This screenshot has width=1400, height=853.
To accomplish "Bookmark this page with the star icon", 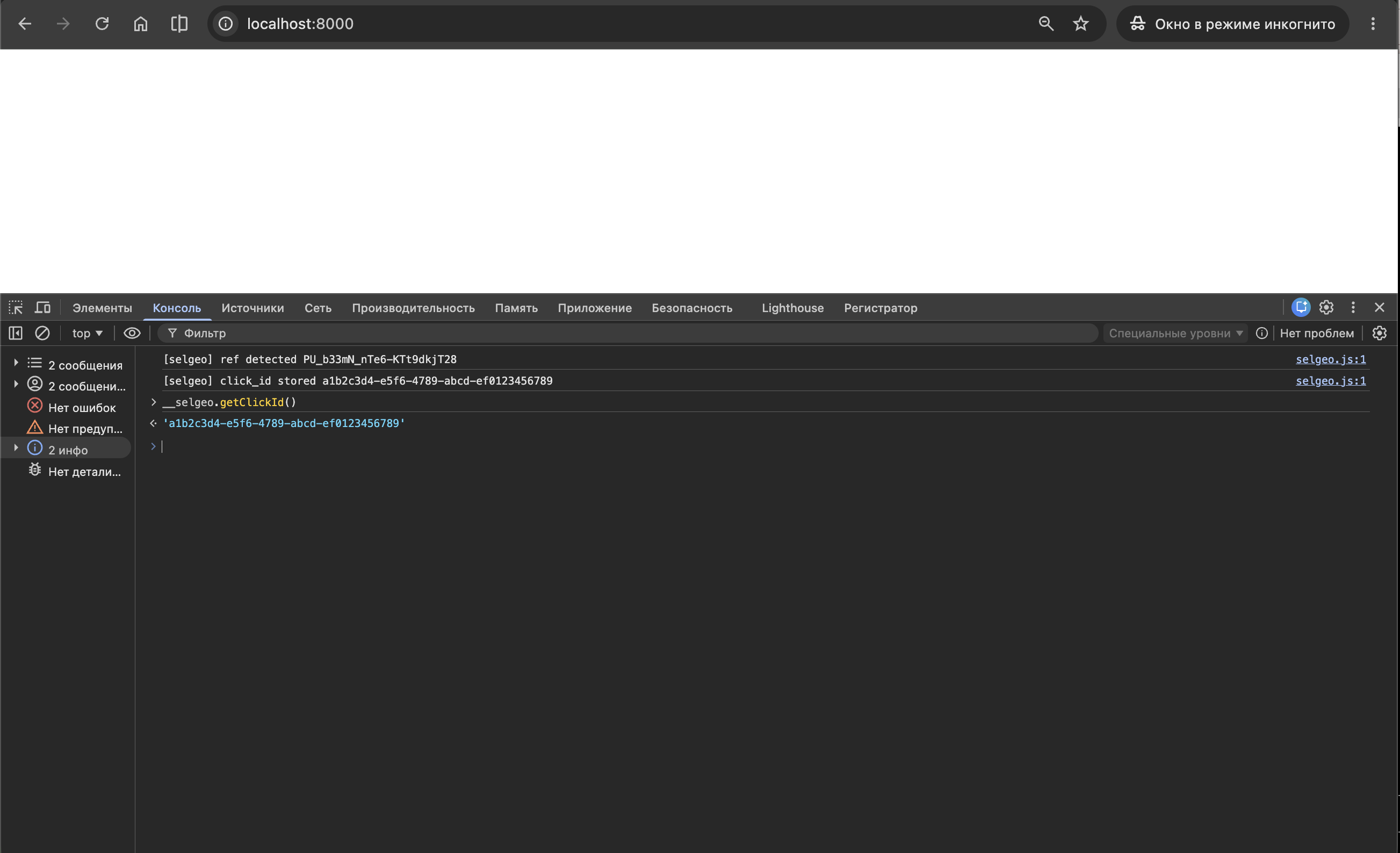I will point(1080,24).
